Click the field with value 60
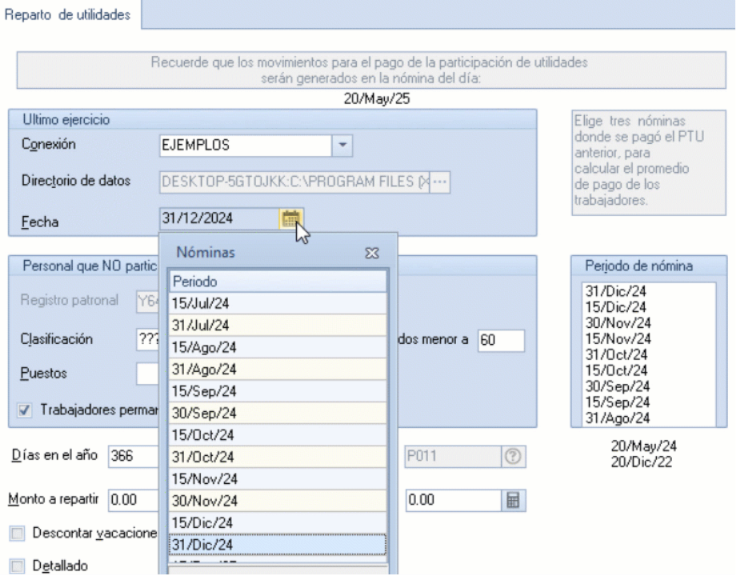This screenshot has width=736, height=575. pos(501,340)
